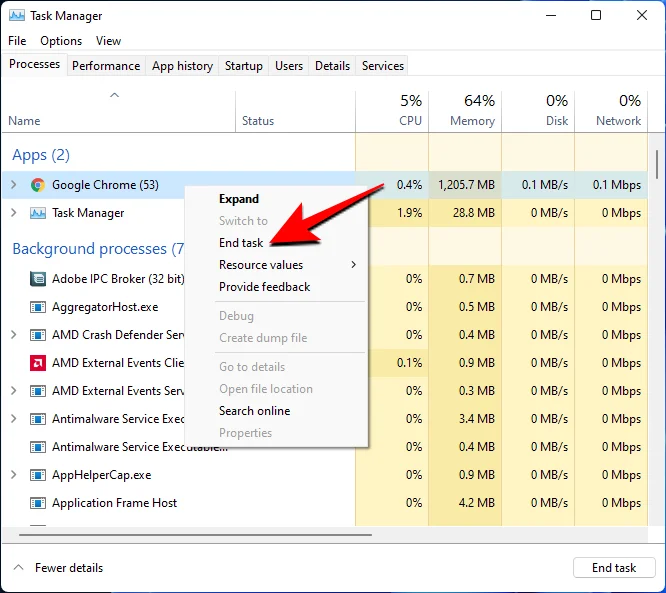Click the vertical scrollbar thumb
This screenshot has width=666, height=593.
click(657, 164)
